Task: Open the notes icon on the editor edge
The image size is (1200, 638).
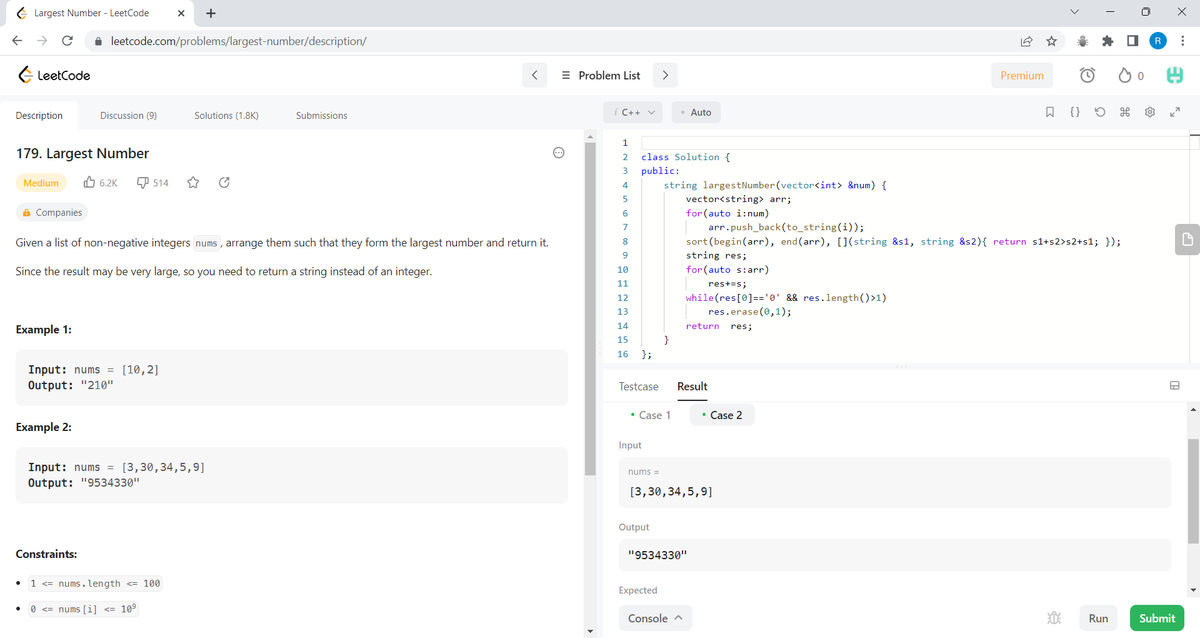Action: click(x=1185, y=239)
